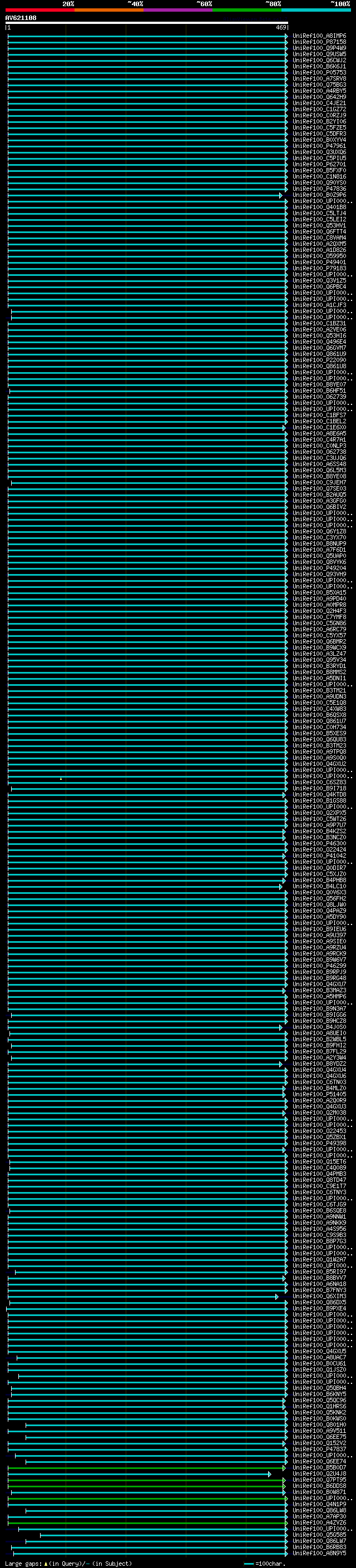Open hit UniRef100_P05753
Screen dimensions: 356x1568
pyautogui.click(x=319, y=72)
